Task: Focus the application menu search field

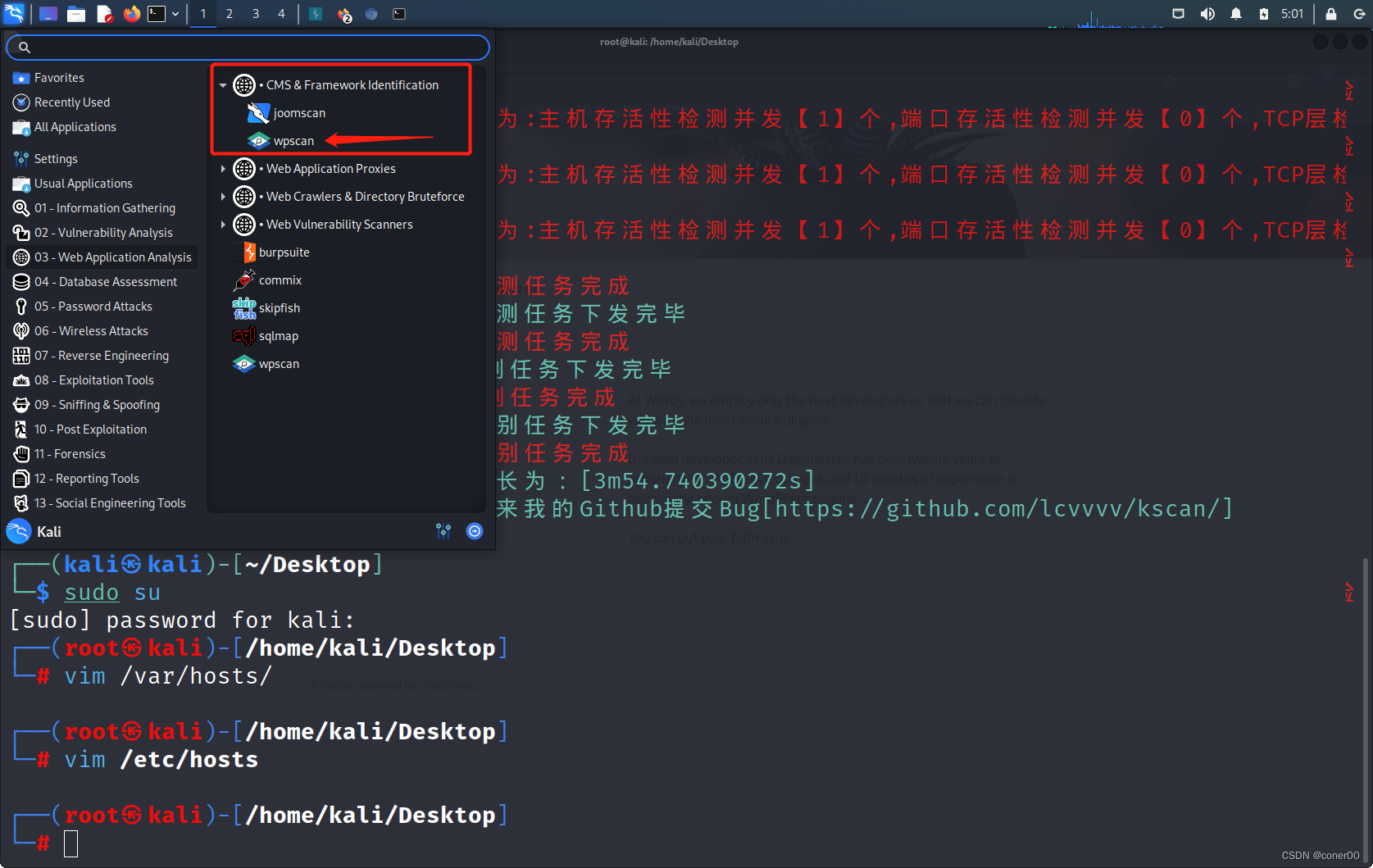Action: pos(248,48)
